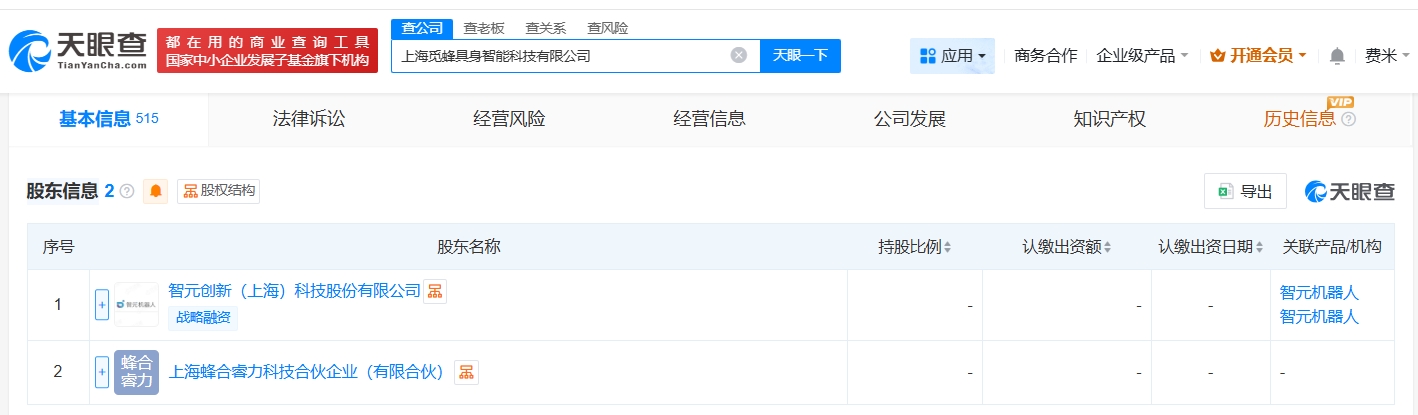Open equity structure icon for 上海蜂合睿力
The width and height of the screenshot is (1418, 415).
465,372
